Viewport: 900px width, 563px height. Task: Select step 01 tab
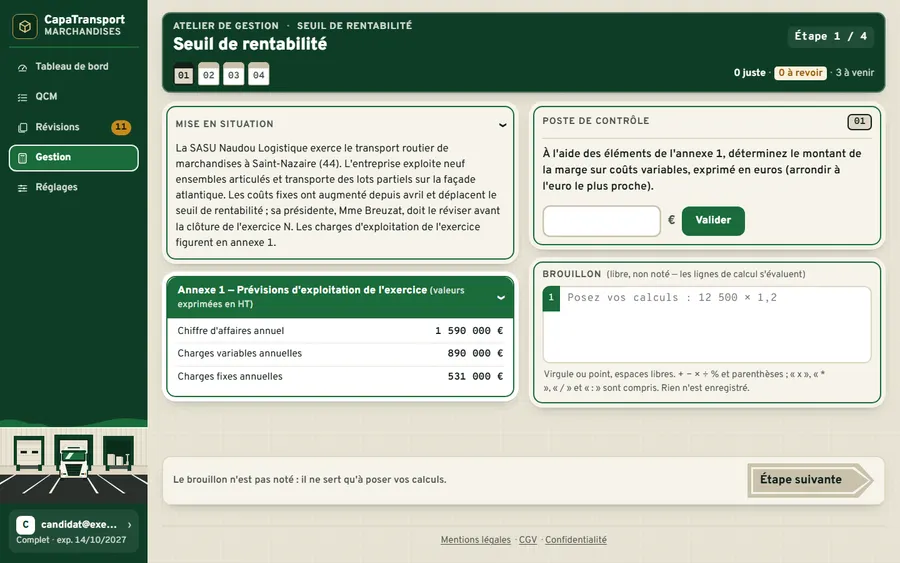(x=184, y=75)
